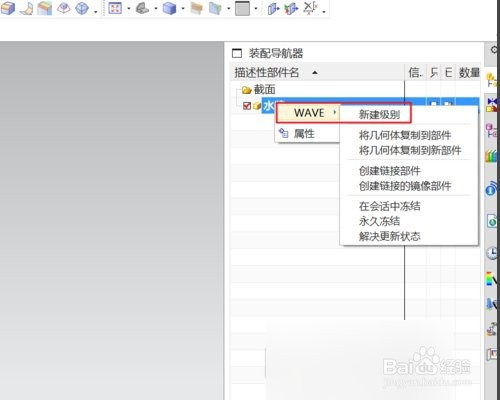Click the first blue-orange box toolbar icon
500x400 pixels.
(8, 8)
